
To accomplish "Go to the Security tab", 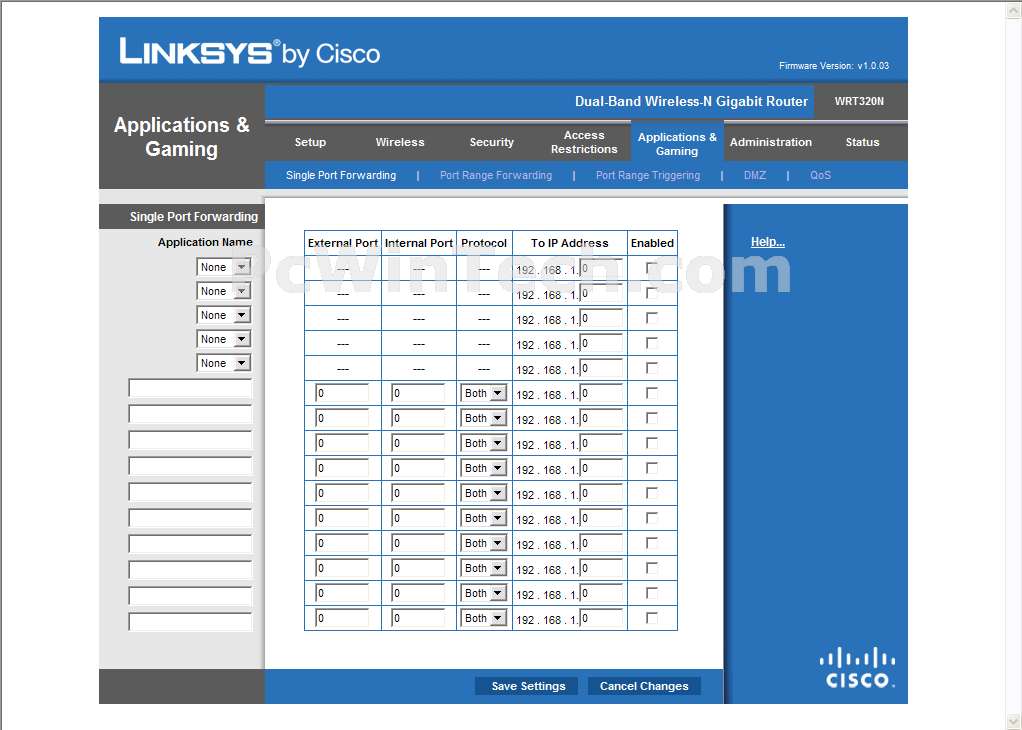I will point(491,142).
